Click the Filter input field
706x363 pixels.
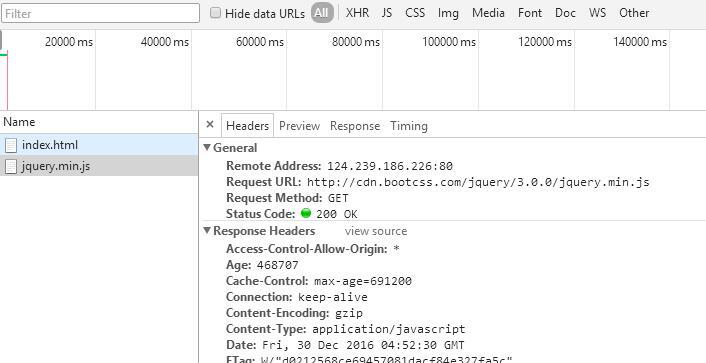pos(100,13)
